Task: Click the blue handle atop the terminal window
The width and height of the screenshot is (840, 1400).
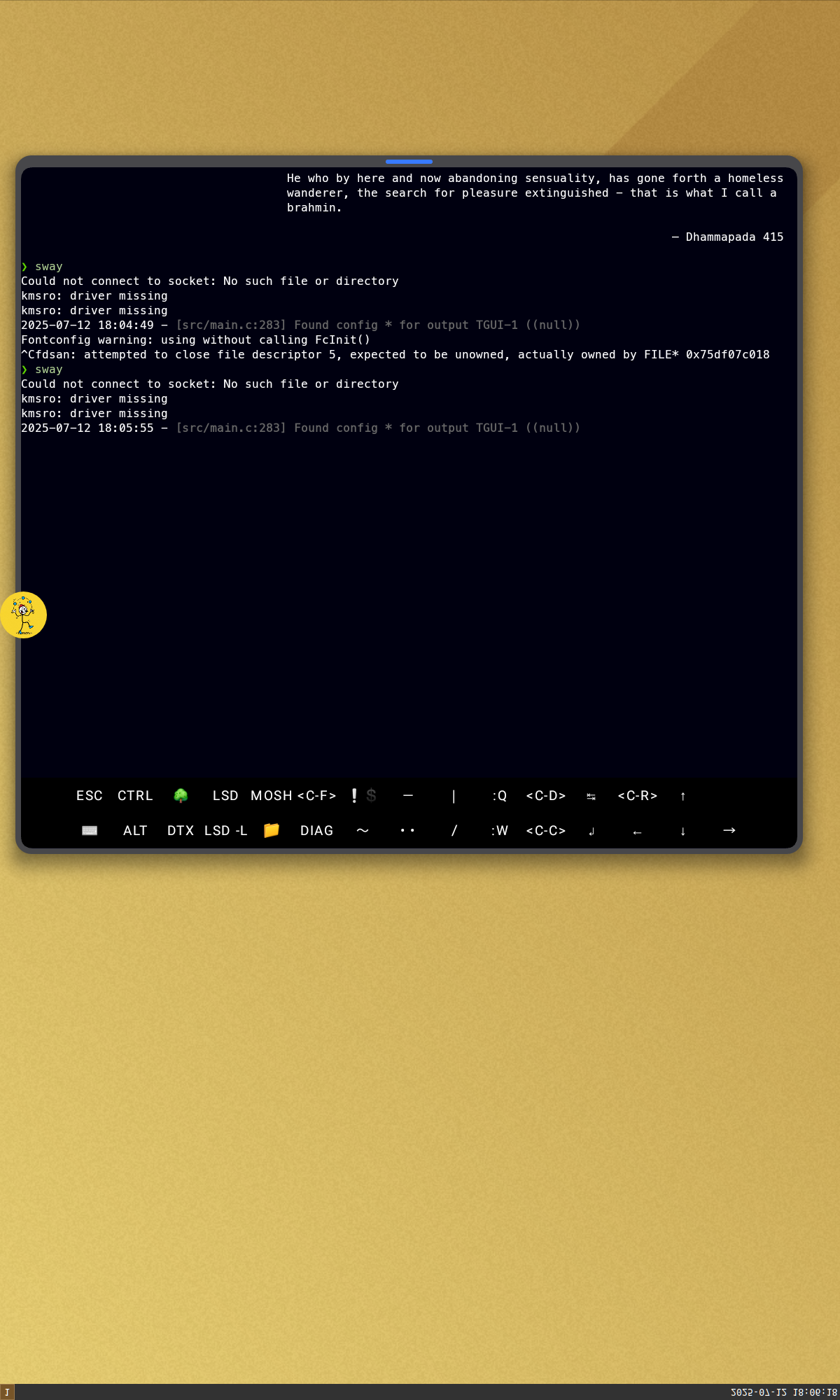Action: point(409,162)
